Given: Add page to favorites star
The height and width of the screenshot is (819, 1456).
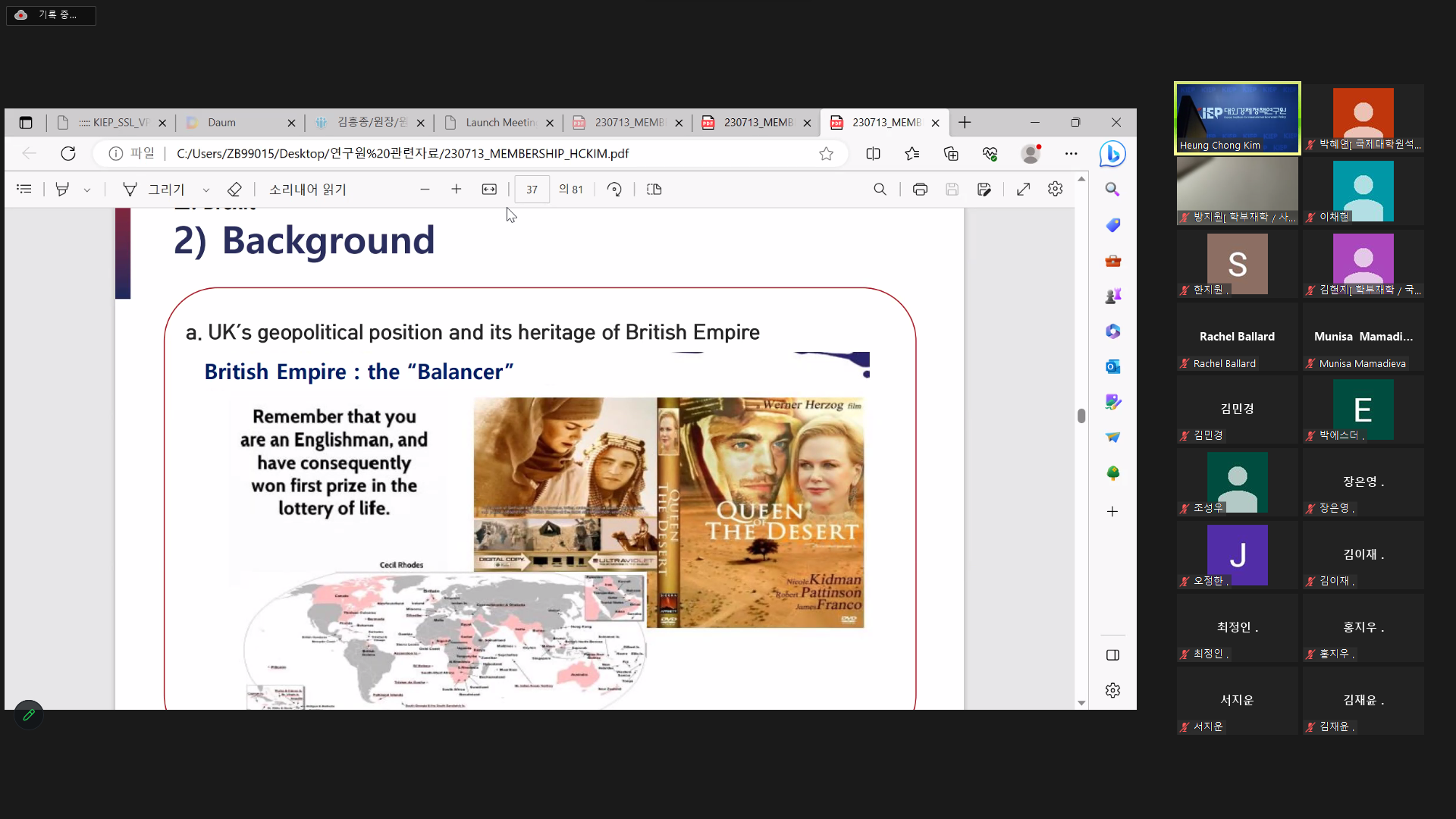Looking at the screenshot, I should pos(826,154).
